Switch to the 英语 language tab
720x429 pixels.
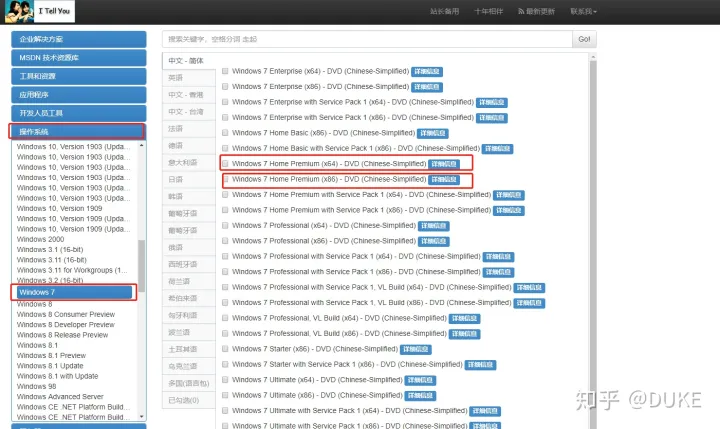[x=189, y=78]
